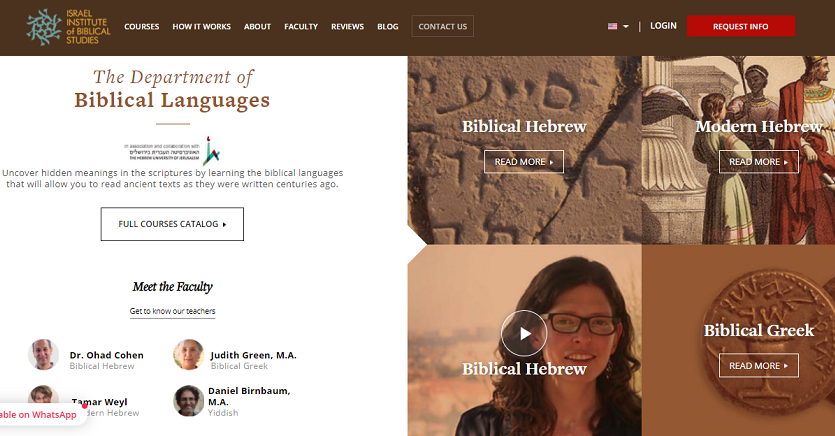Select Reviews in the navigation bar
Image resolution: width=835 pixels, height=436 pixels.
[x=347, y=27]
